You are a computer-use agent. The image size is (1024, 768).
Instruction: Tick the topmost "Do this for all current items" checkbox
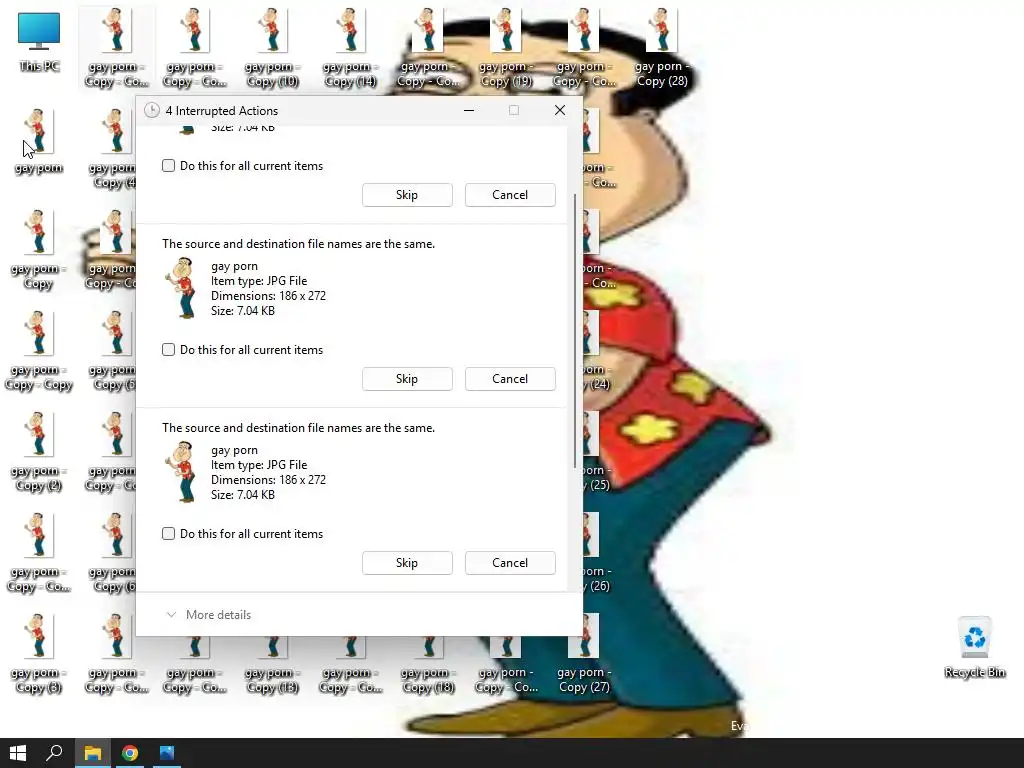168,166
